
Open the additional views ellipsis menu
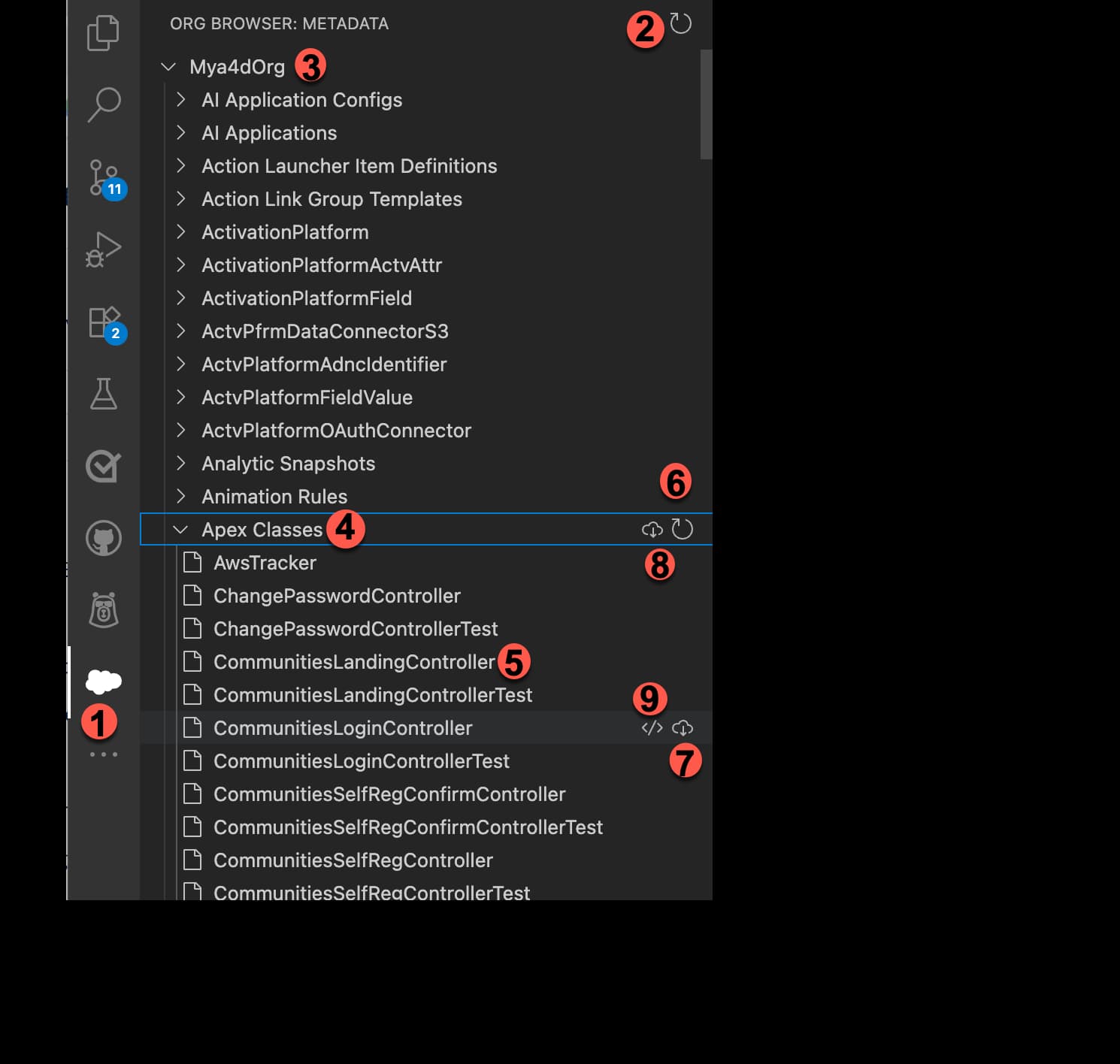[x=104, y=754]
